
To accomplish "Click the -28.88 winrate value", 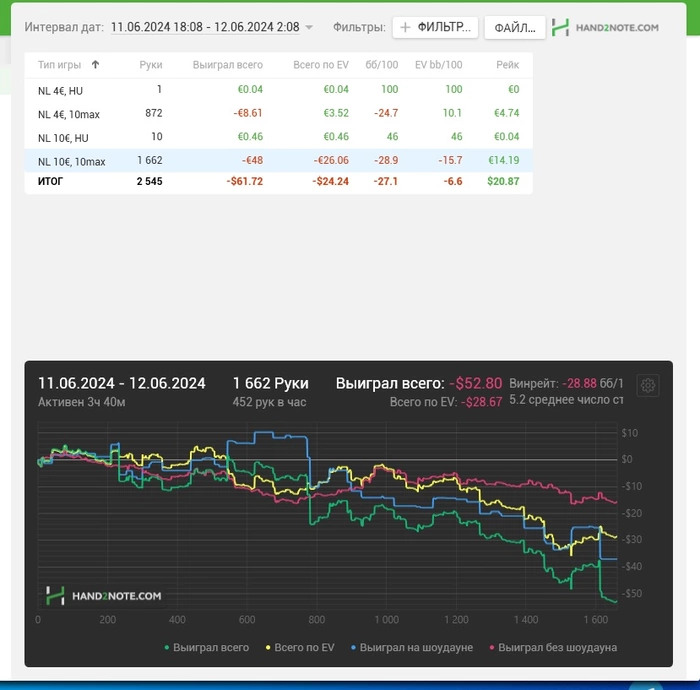I will point(579,383).
